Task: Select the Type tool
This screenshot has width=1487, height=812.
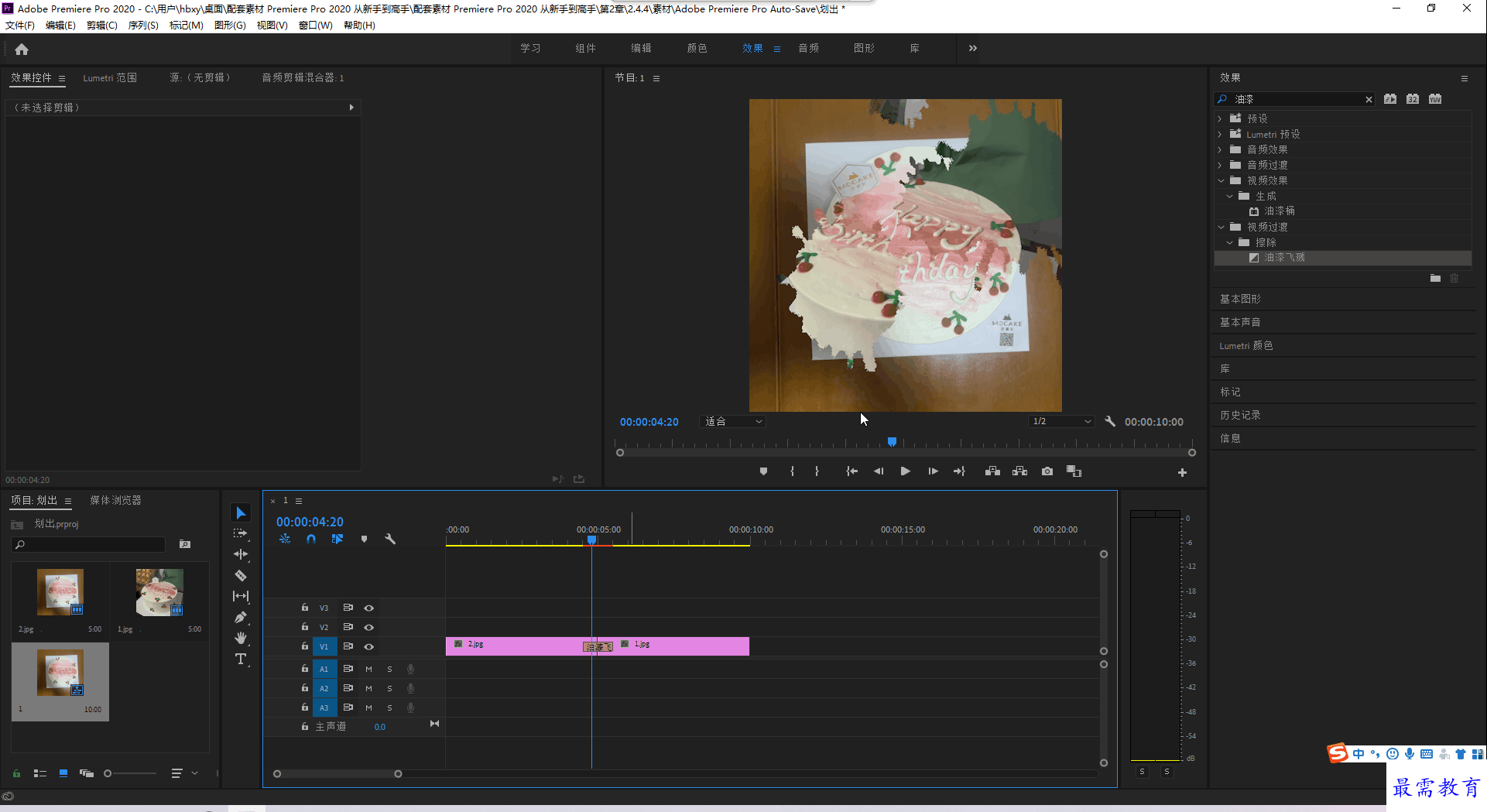Action: [241, 659]
